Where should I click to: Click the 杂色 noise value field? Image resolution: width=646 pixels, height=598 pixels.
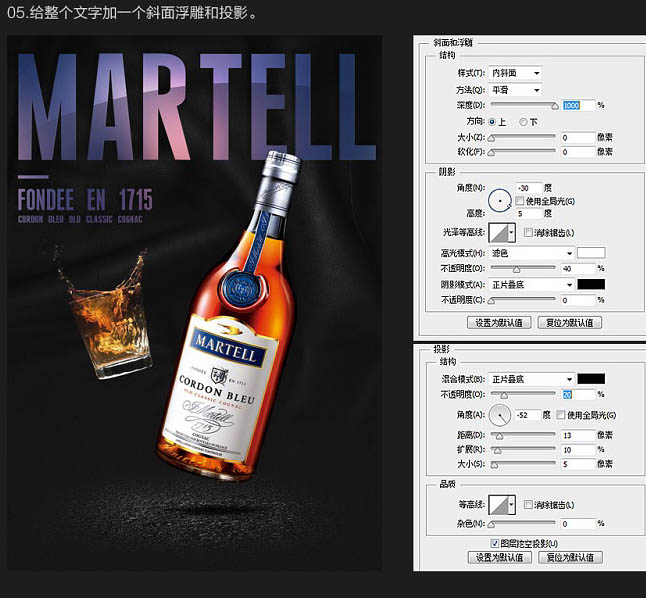click(x=578, y=524)
